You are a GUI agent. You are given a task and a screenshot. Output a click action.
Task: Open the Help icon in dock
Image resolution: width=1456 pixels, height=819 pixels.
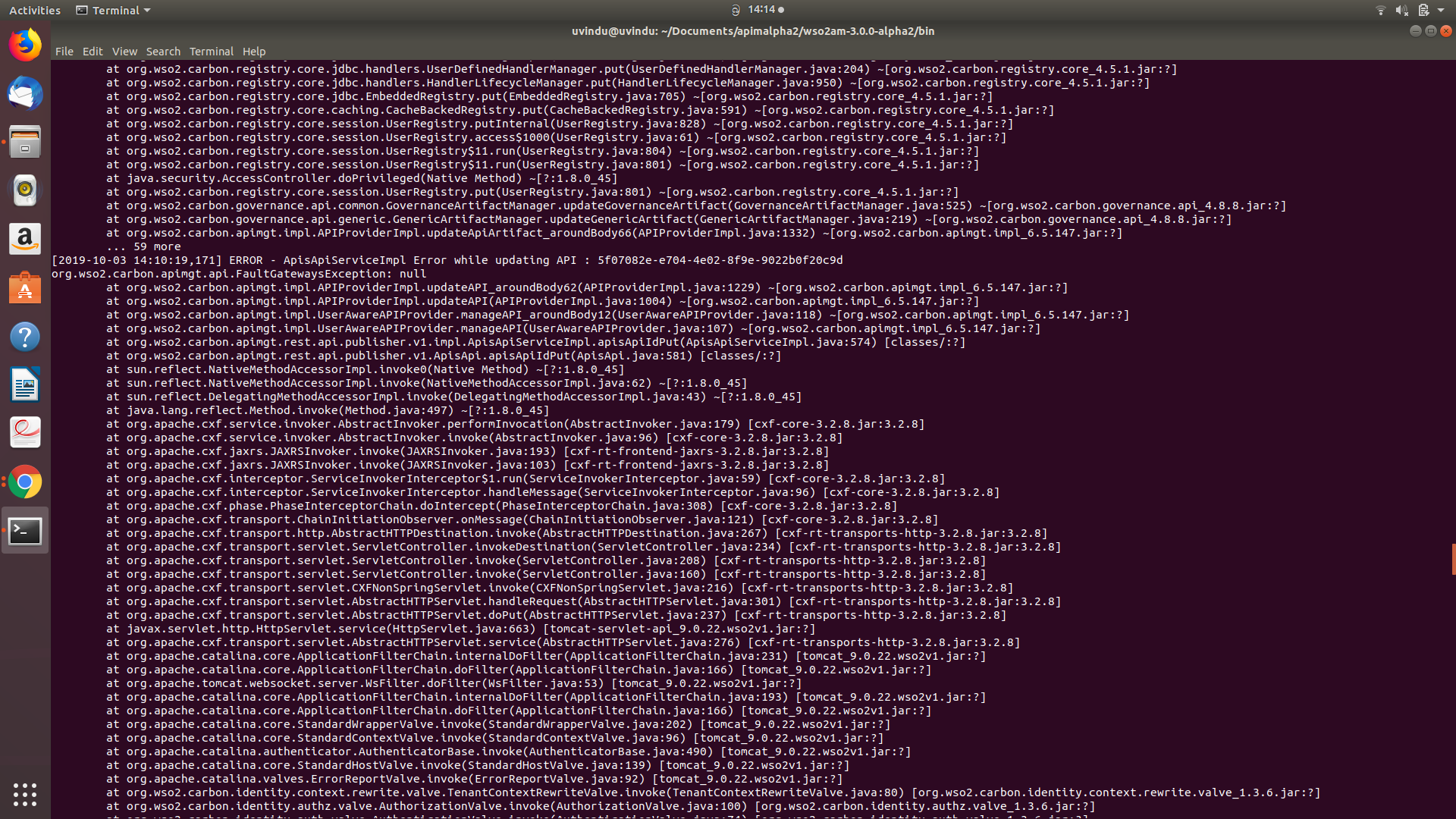[x=25, y=336]
